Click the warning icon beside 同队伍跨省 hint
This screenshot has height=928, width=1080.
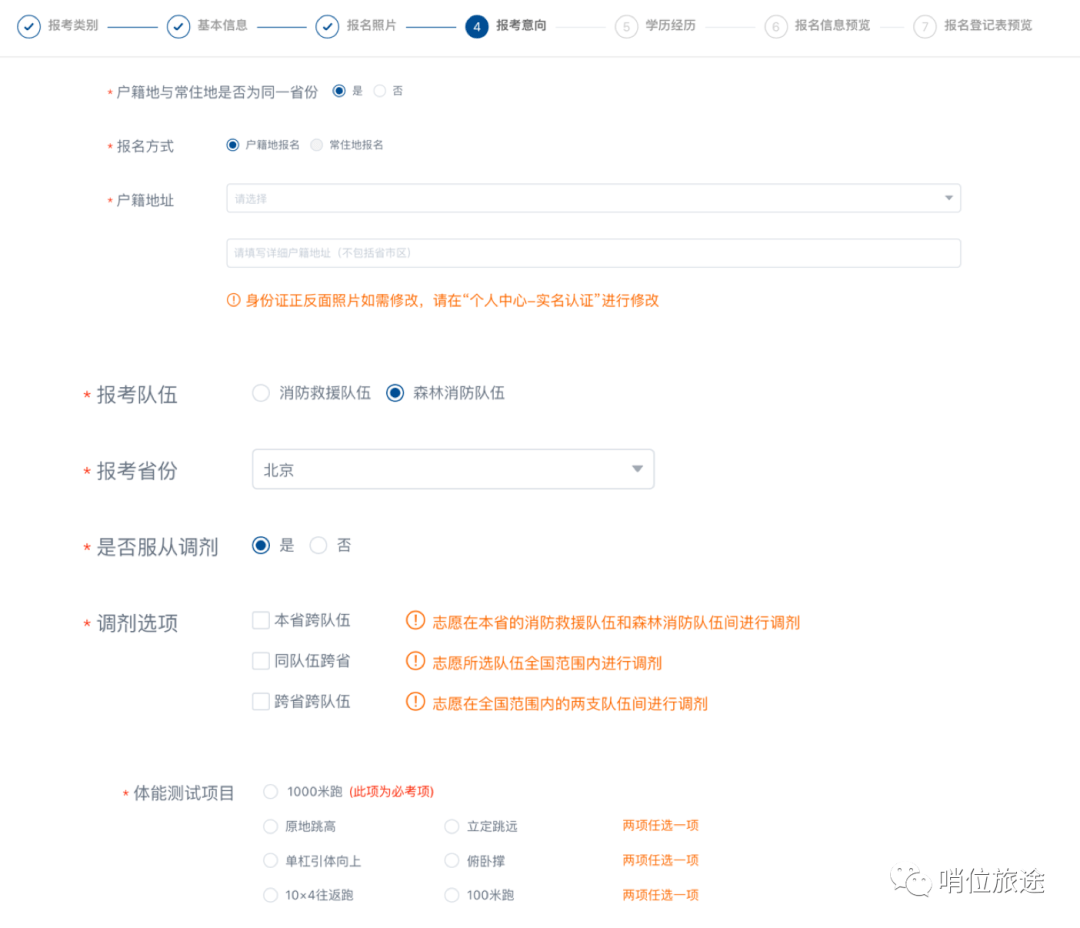(416, 662)
